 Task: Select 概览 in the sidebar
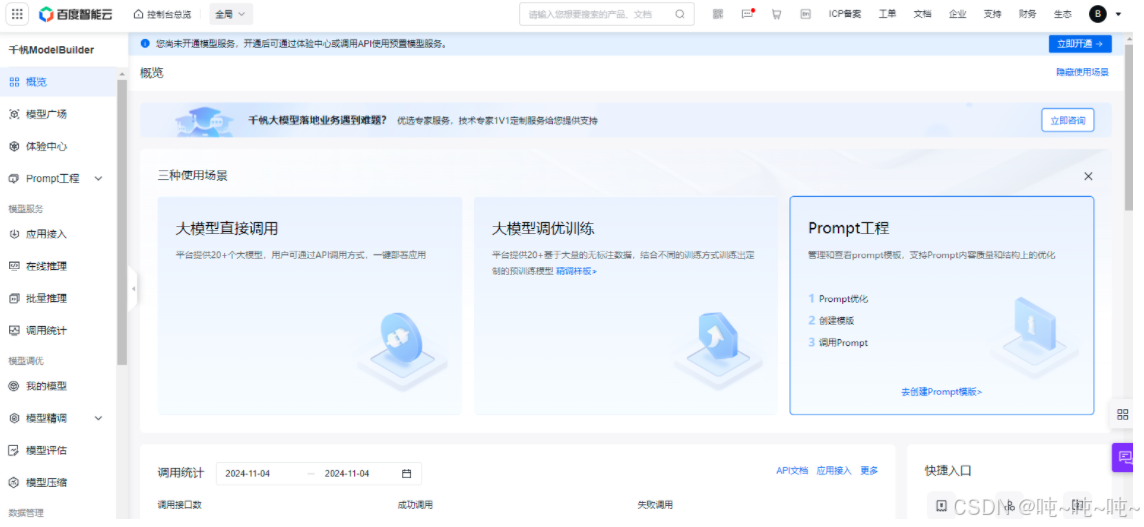pyautogui.click(x=58, y=82)
